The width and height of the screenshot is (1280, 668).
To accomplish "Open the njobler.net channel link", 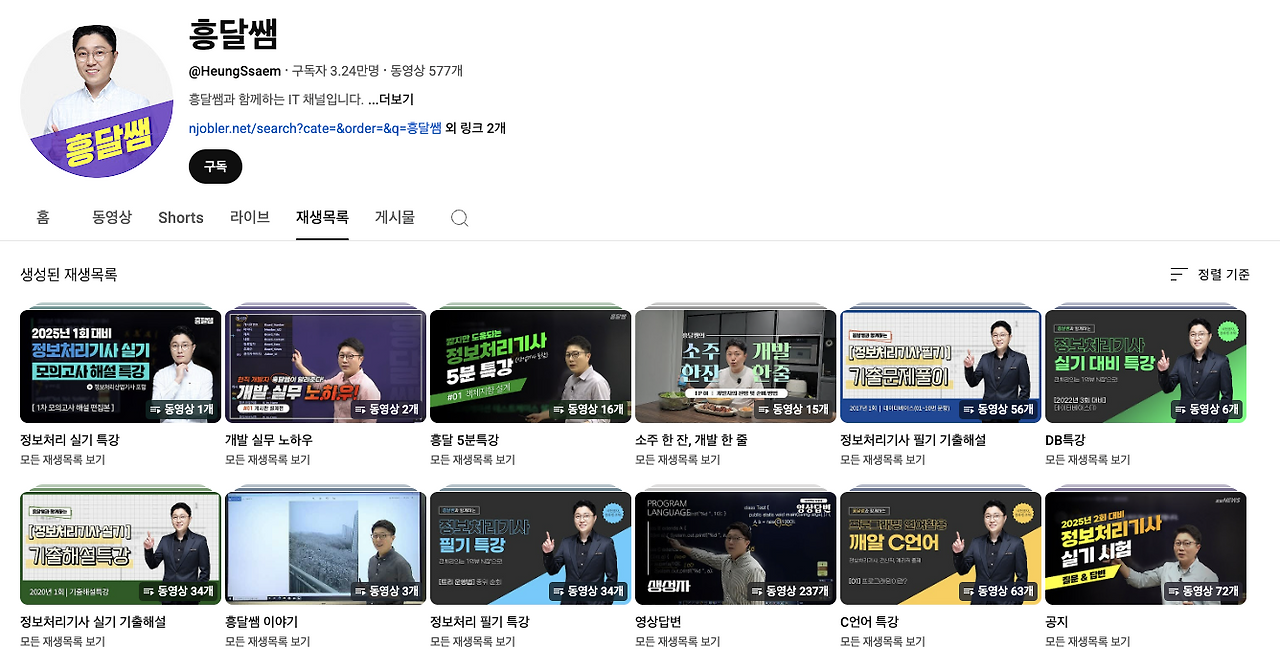I will [x=315, y=128].
